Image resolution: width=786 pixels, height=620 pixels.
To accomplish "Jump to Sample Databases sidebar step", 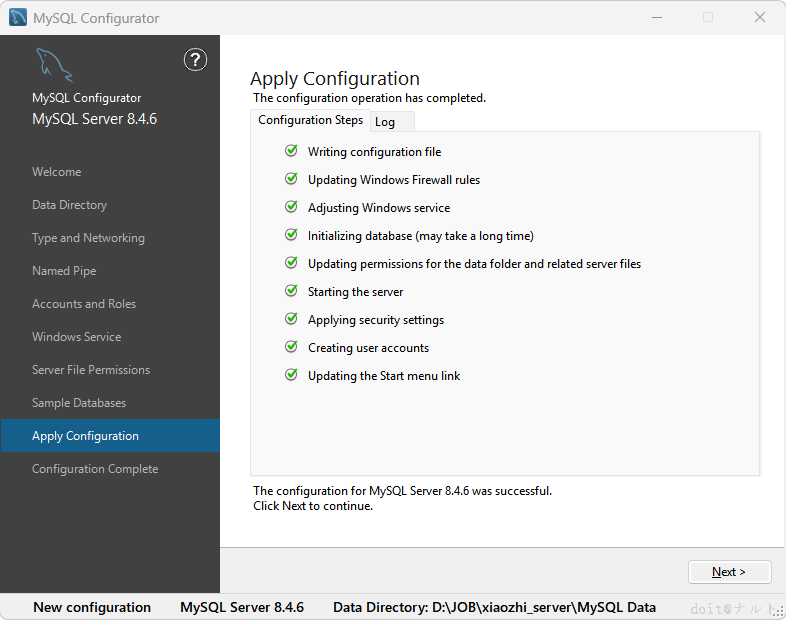I will (79, 403).
